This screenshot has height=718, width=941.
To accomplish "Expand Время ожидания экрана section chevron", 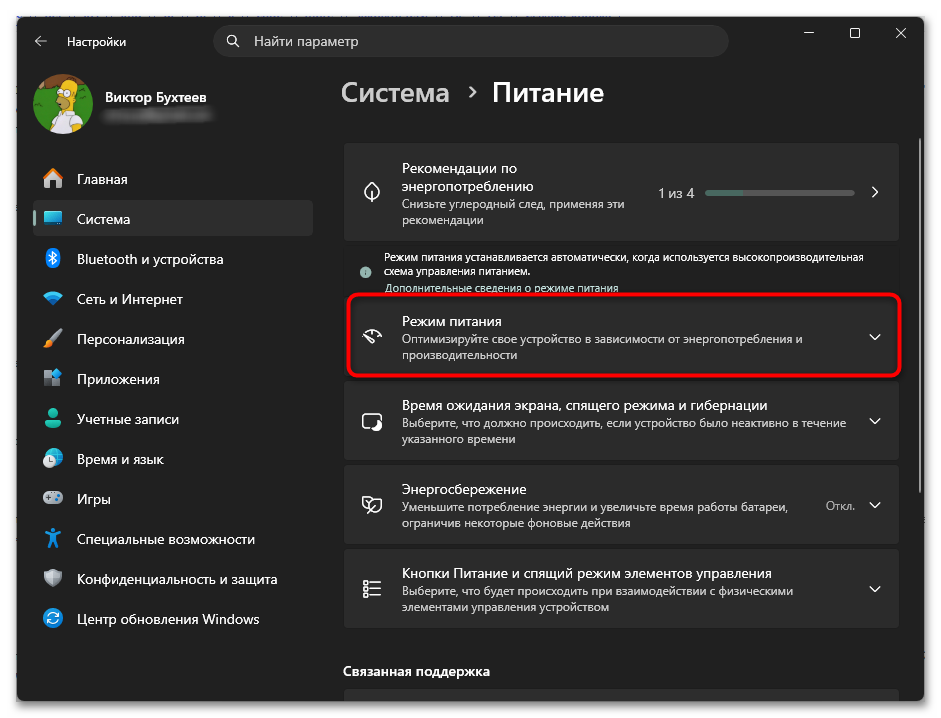I will (x=875, y=421).
